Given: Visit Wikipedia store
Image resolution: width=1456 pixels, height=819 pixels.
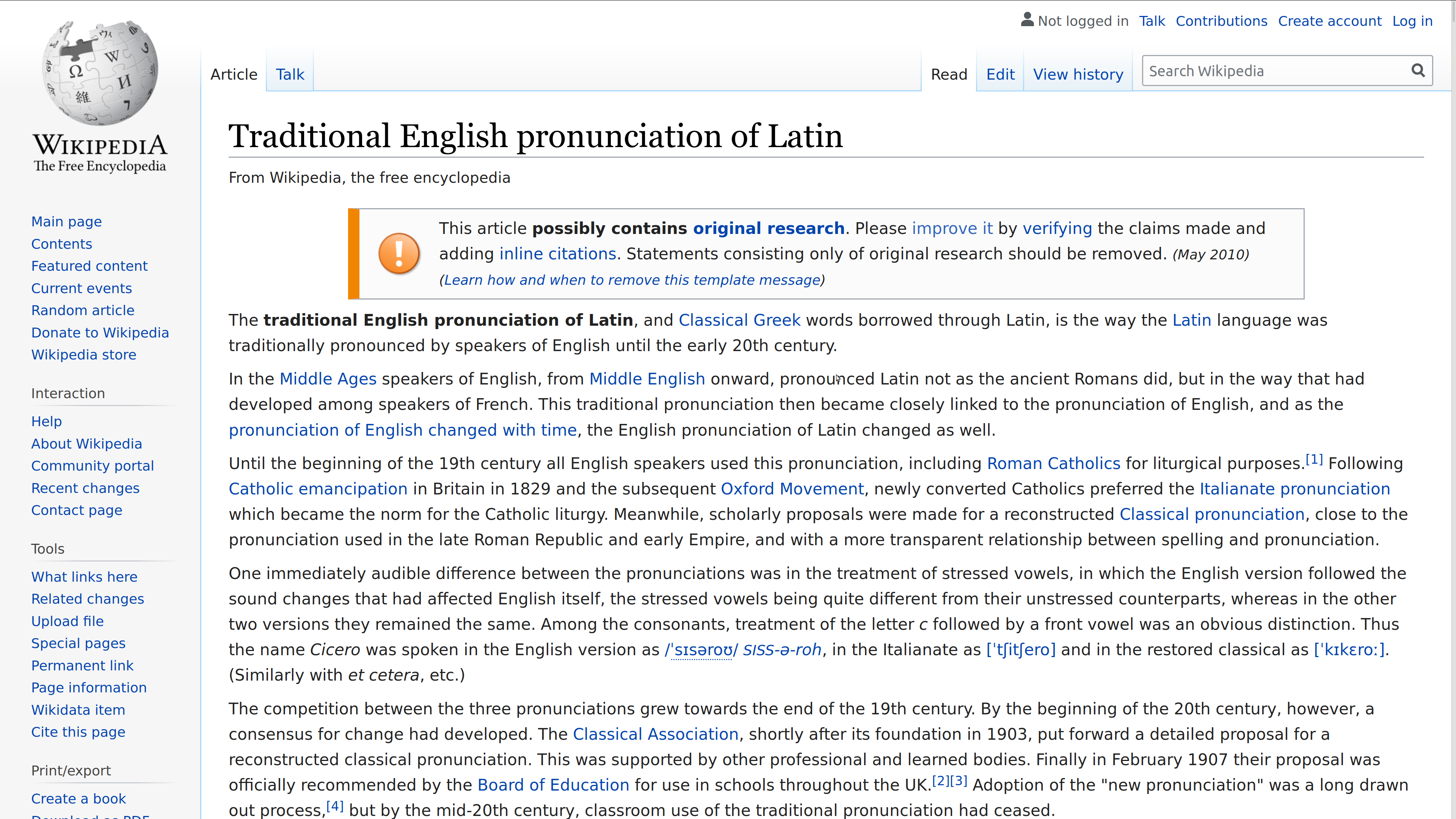Looking at the screenshot, I should pos(84,355).
